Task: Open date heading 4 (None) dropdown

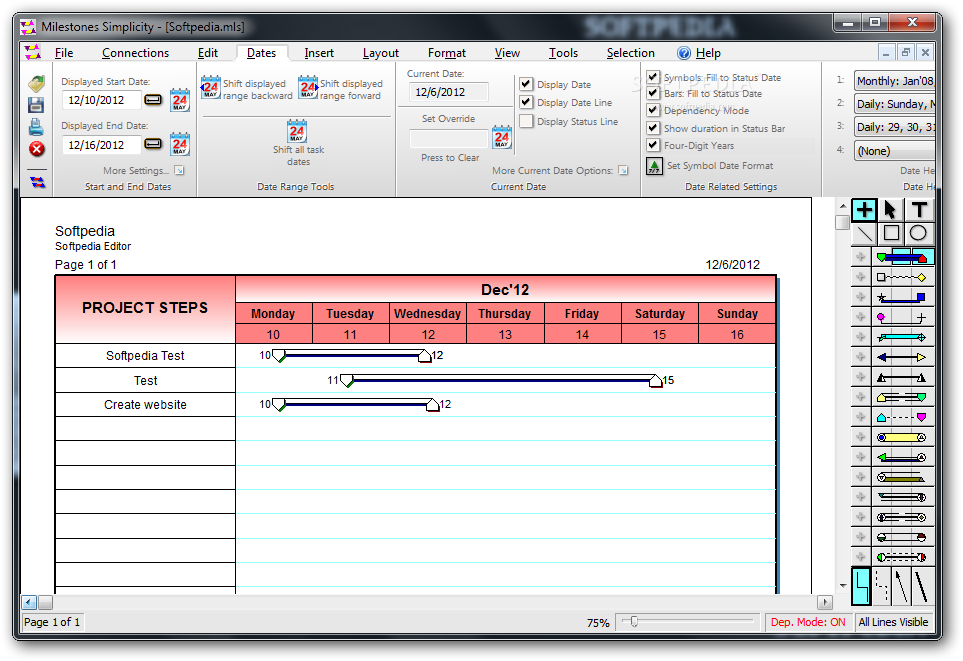Action: click(894, 151)
